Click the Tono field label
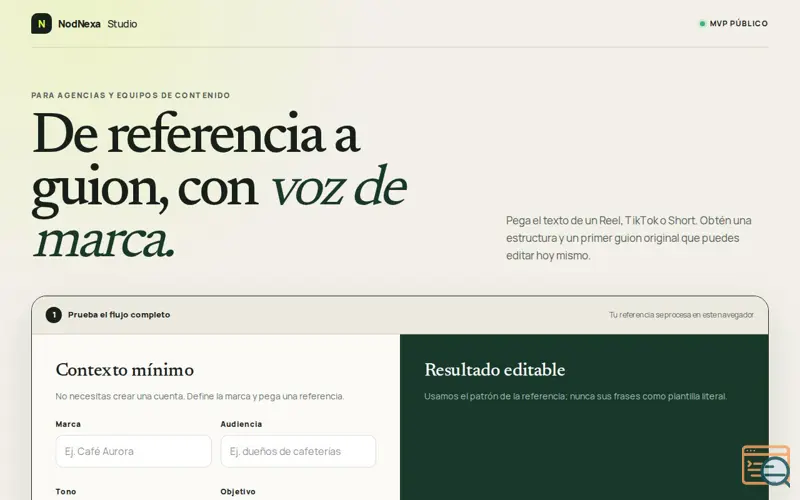 pyautogui.click(x=66, y=491)
